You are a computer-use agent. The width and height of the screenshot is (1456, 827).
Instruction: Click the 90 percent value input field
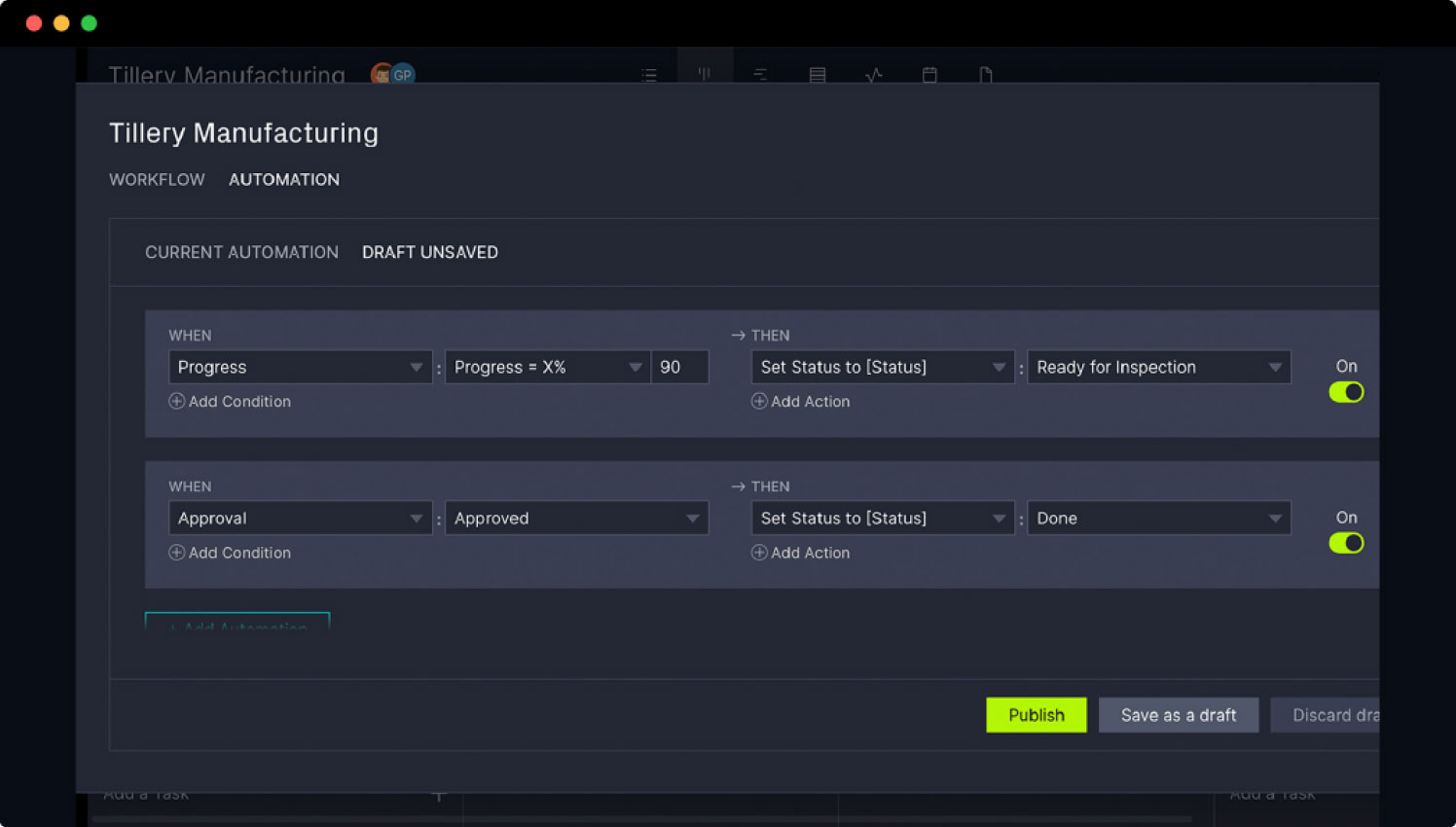[679, 367]
